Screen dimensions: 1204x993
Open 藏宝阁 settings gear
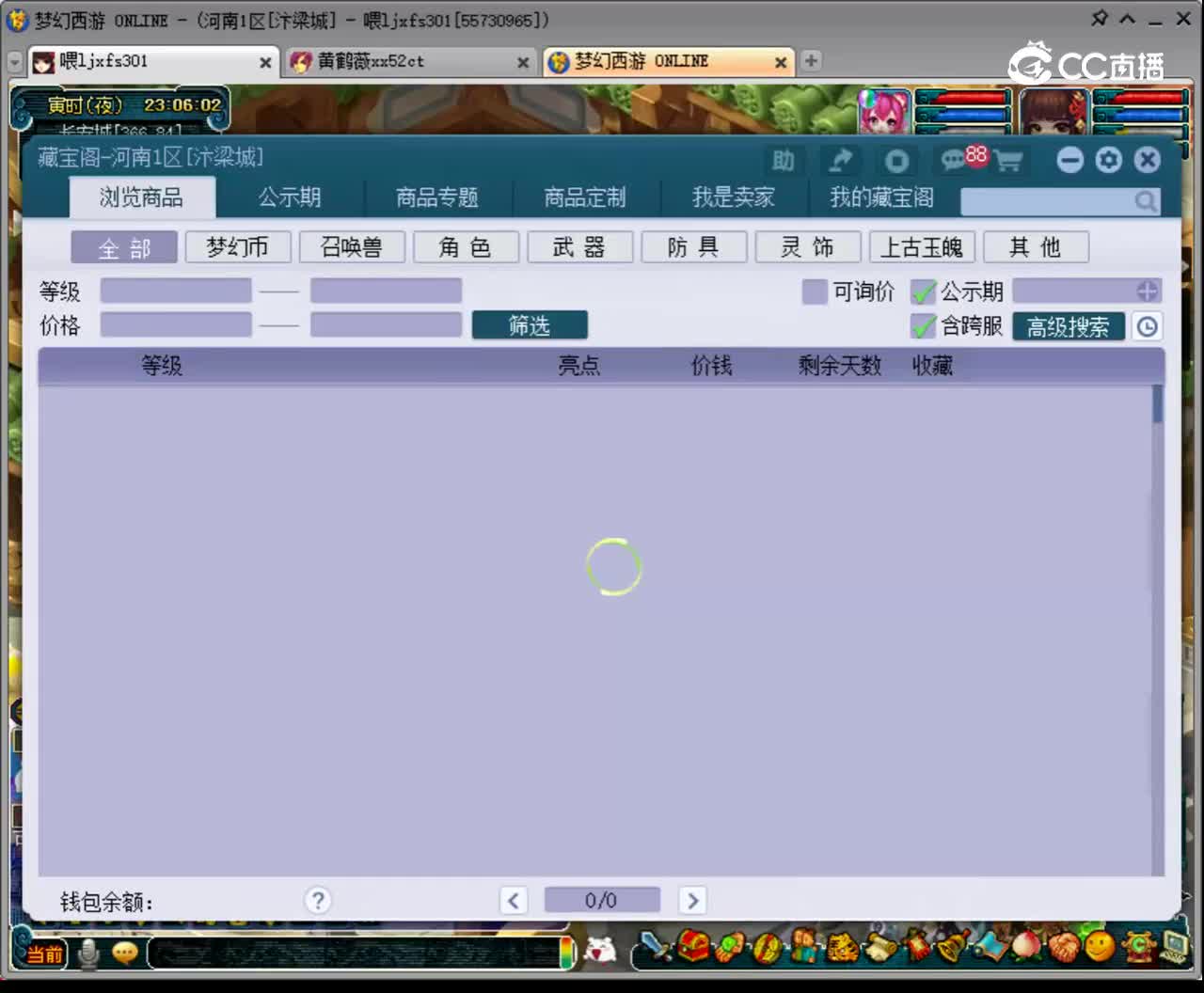[x=1109, y=160]
